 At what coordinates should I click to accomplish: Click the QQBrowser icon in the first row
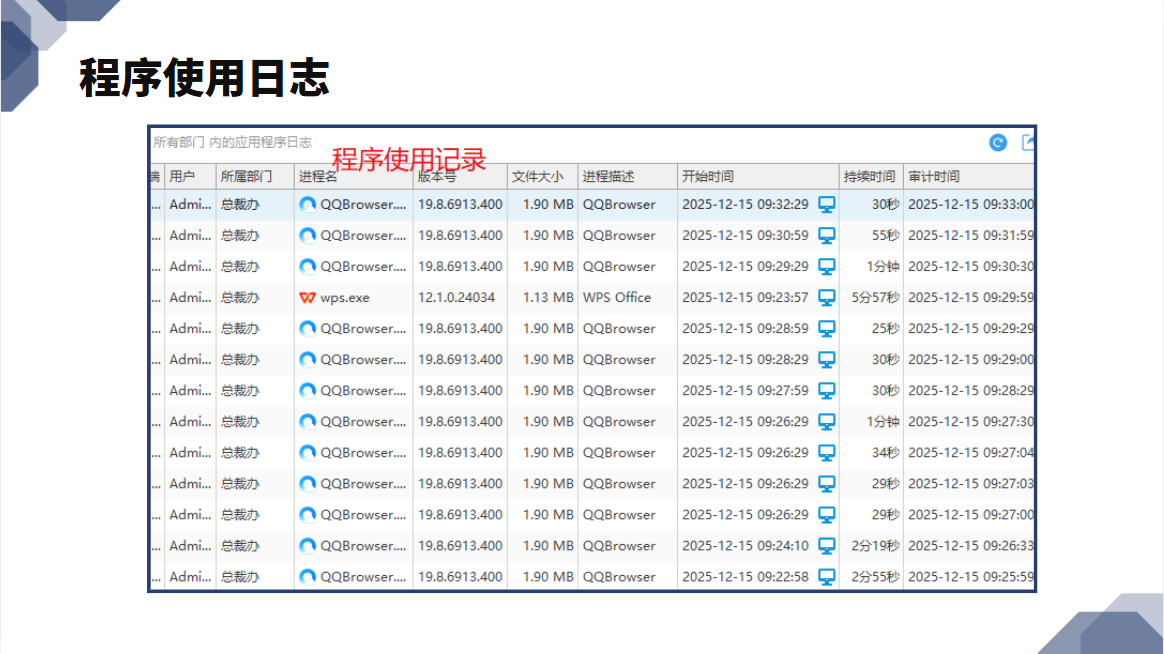pyautogui.click(x=307, y=205)
